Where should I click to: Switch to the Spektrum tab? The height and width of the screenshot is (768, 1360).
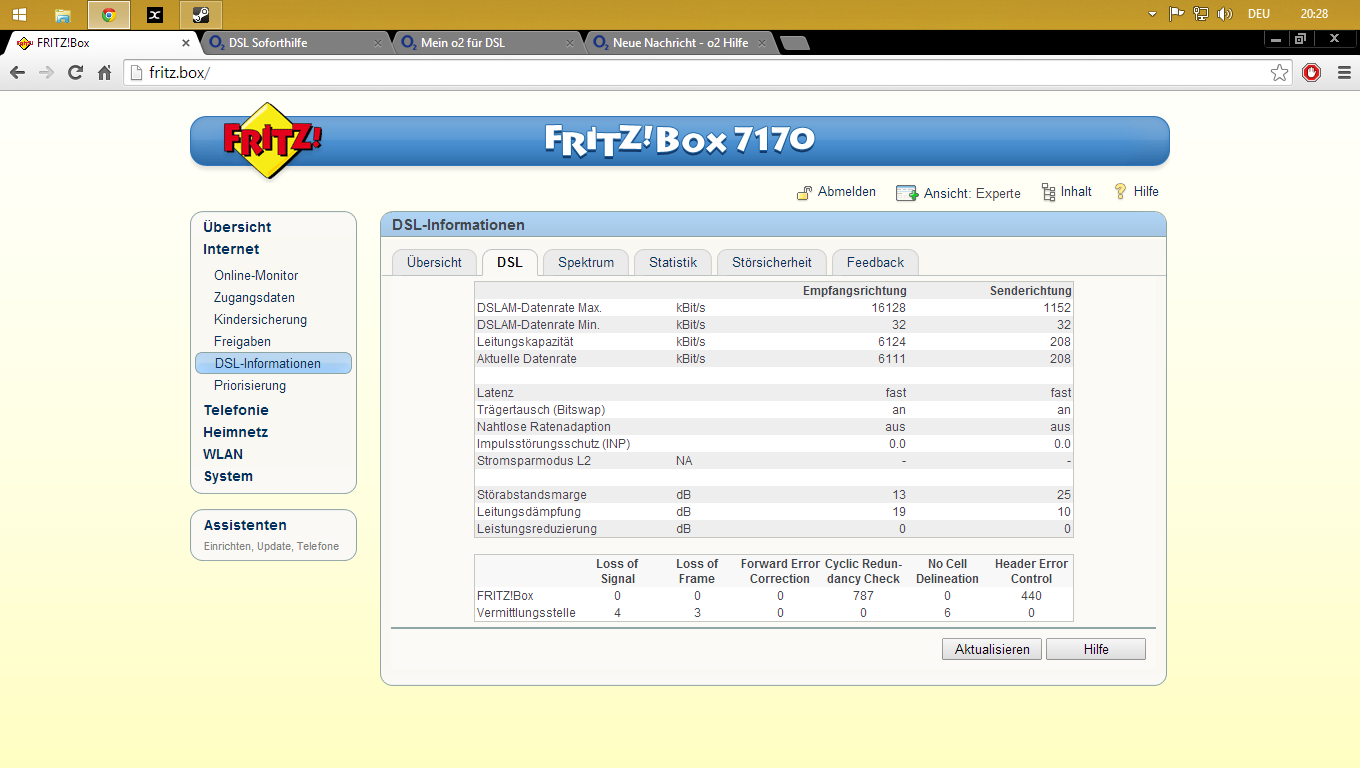[586, 262]
